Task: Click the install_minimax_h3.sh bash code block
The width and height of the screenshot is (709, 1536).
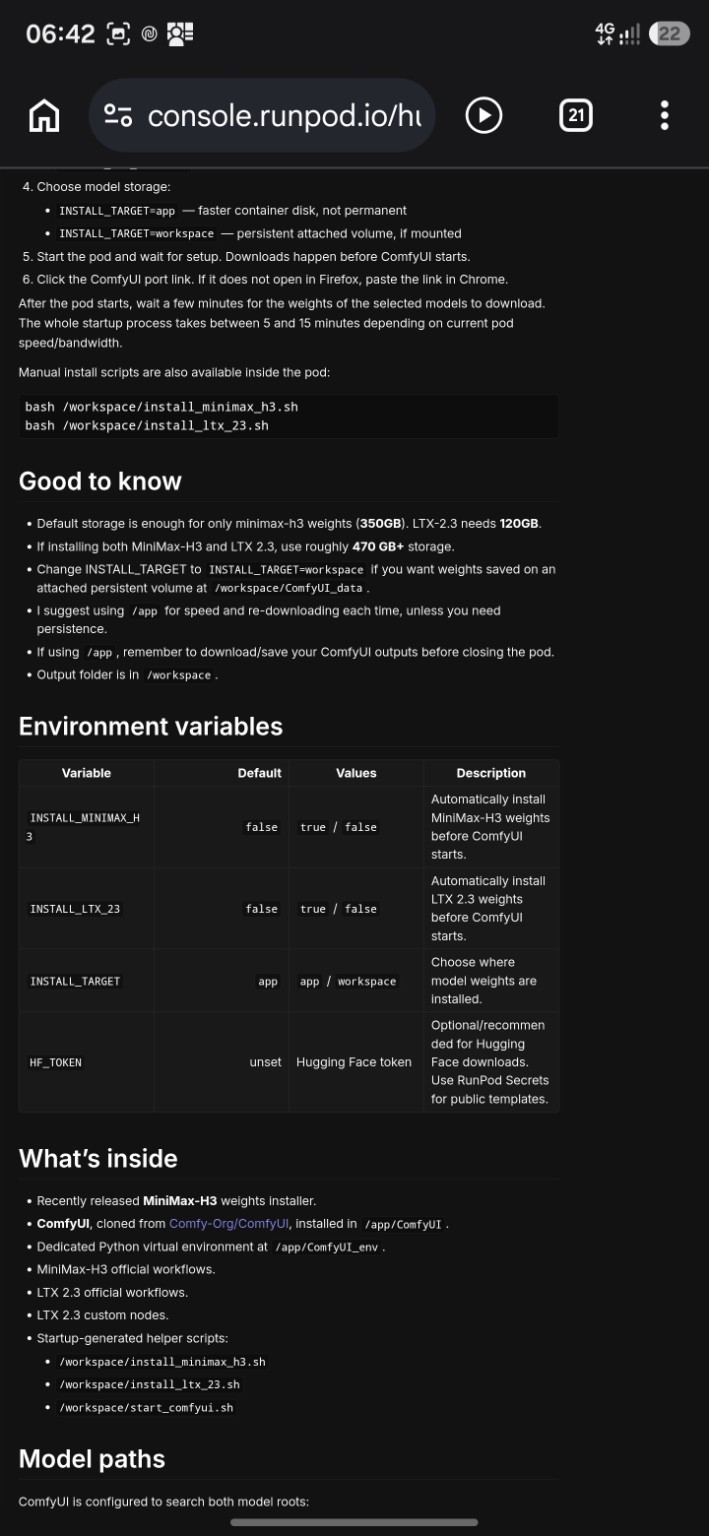Action: 289,416
